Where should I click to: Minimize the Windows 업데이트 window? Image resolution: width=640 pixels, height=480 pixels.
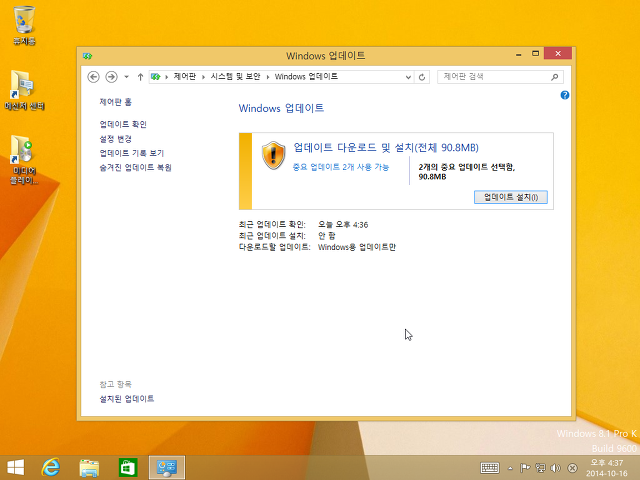519,54
